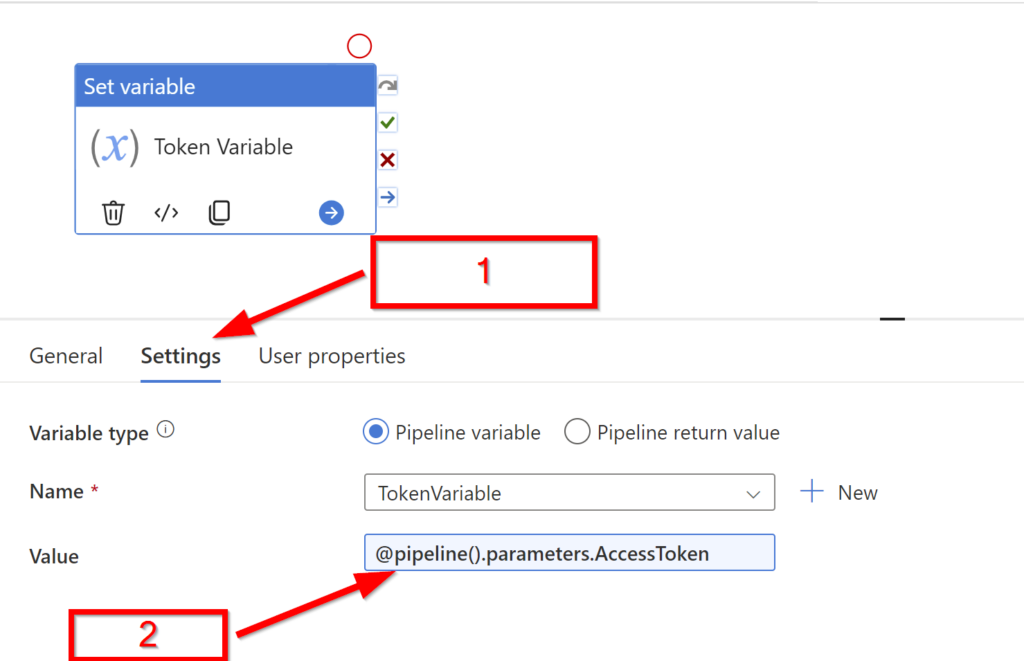1024x661 pixels.
Task: Switch to the General tab
Action: pyautogui.click(x=66, y=356)
